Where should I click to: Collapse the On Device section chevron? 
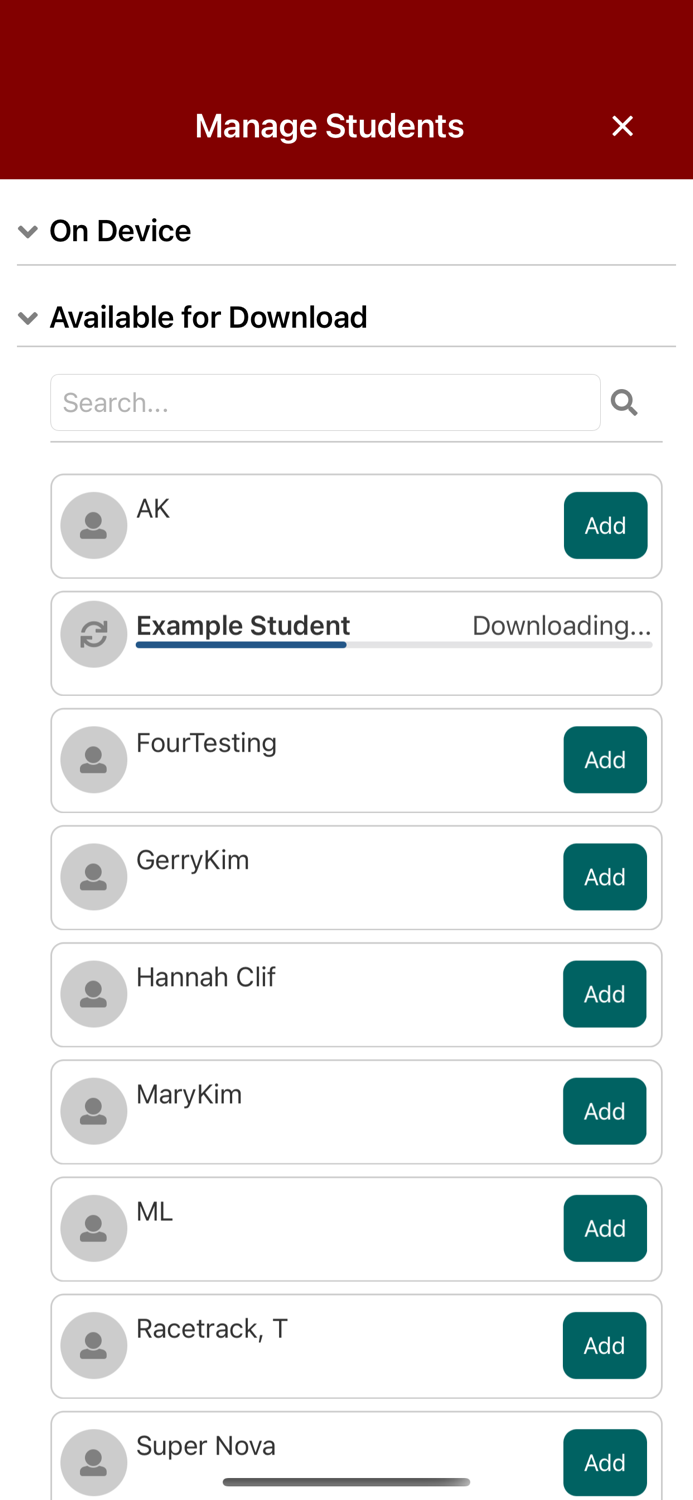pos(28,232)
